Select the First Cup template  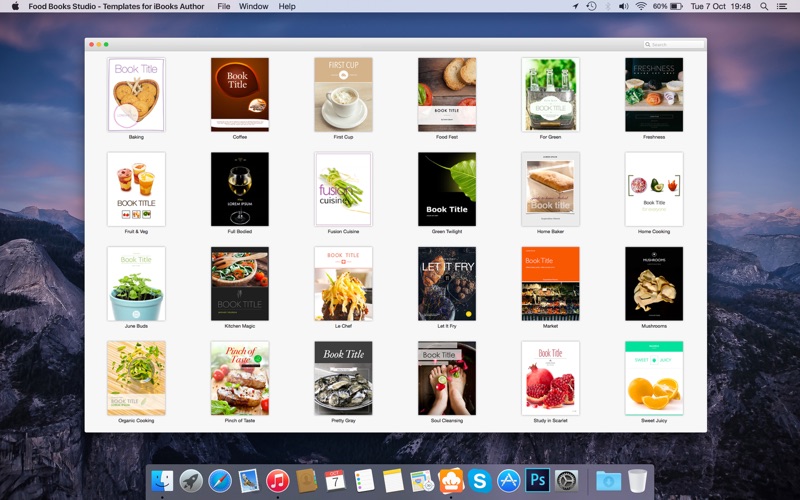tap(343, 94)
